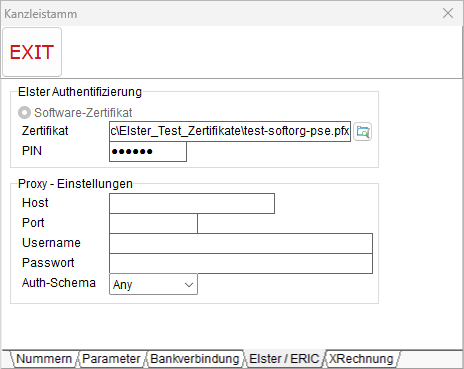Click the Username label

pos(51,243)
